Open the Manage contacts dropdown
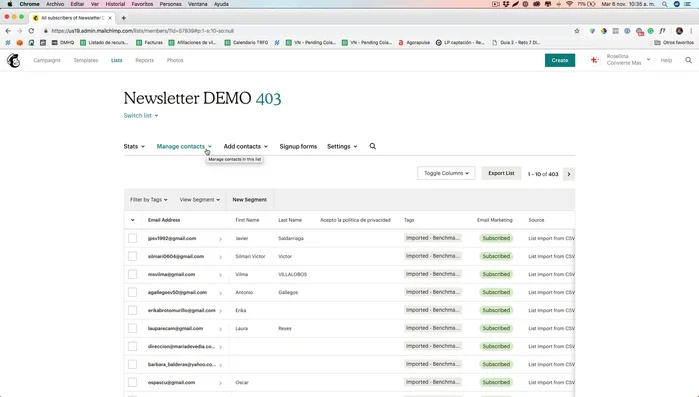 pos(184,146)
